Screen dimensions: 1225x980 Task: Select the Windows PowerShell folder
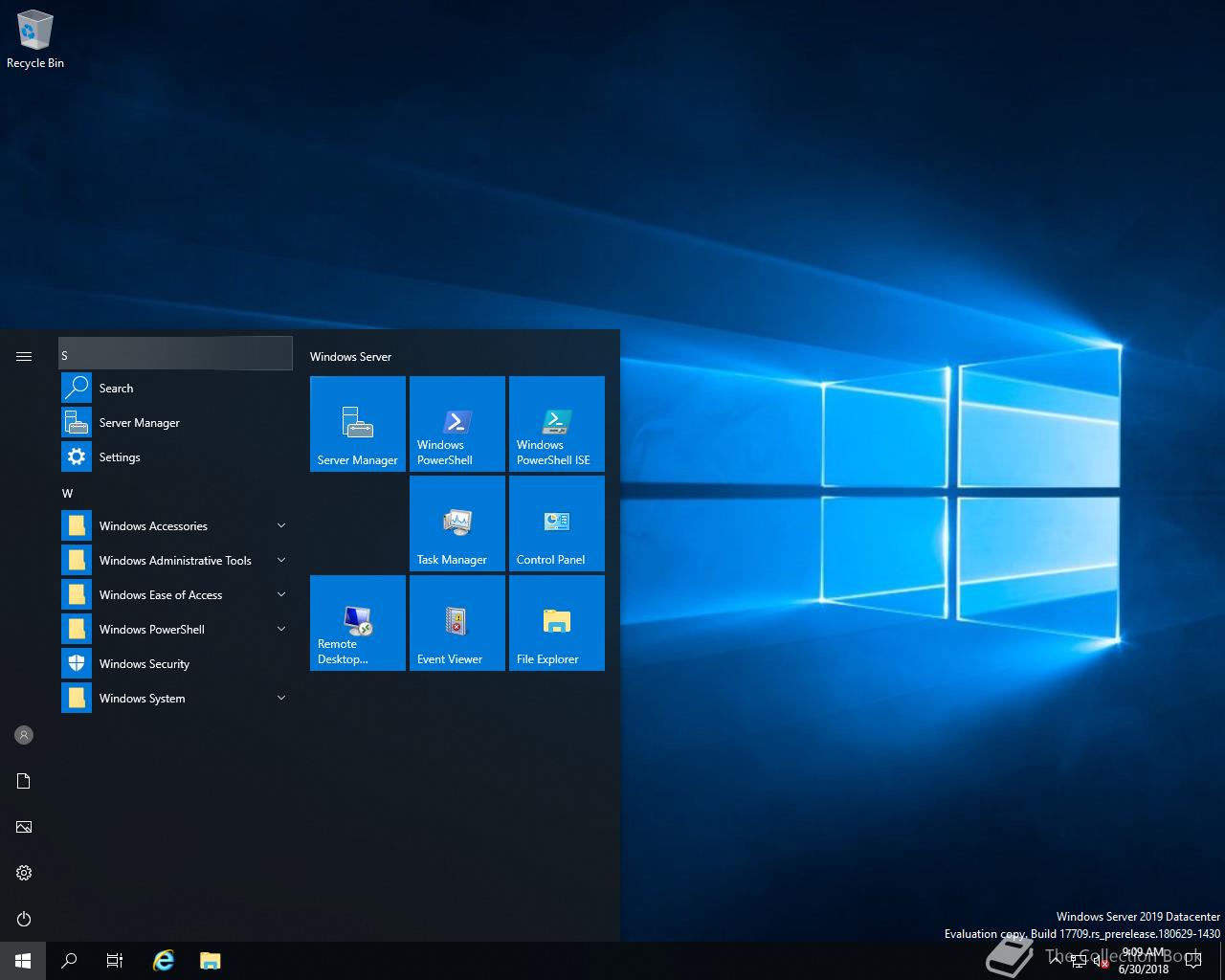pyautogui.click(x=176, y=629)
